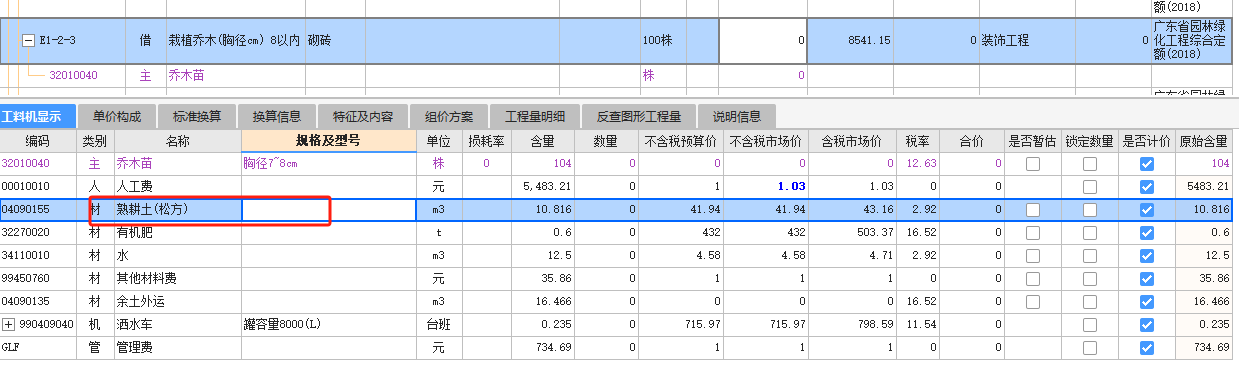The height and width of the screenshot is (367, 1239).
Task: Check 锁定数量 for the 有机肥 row
Action: coord(1089,232)
